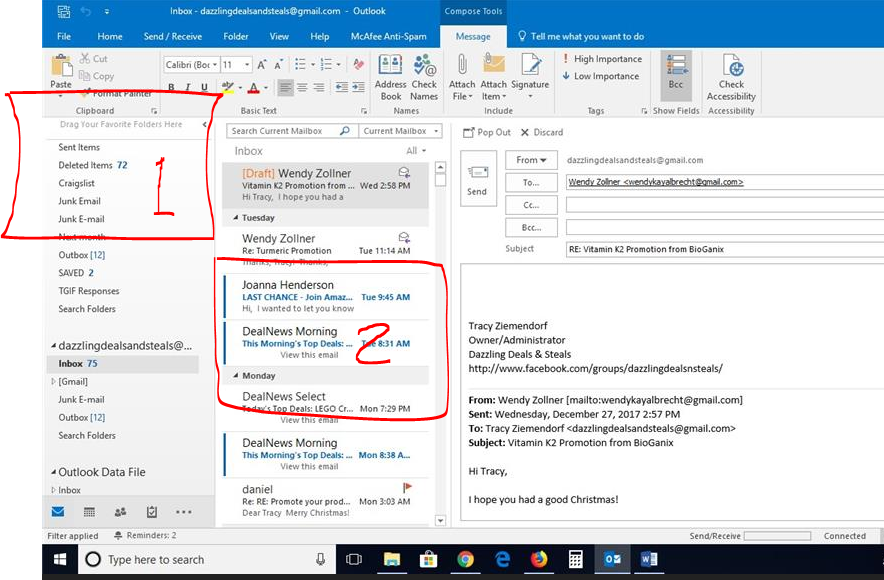Screen dimensions: 884x580
Task: Click message list scrollbar down arrow
Action: (440, 520)
